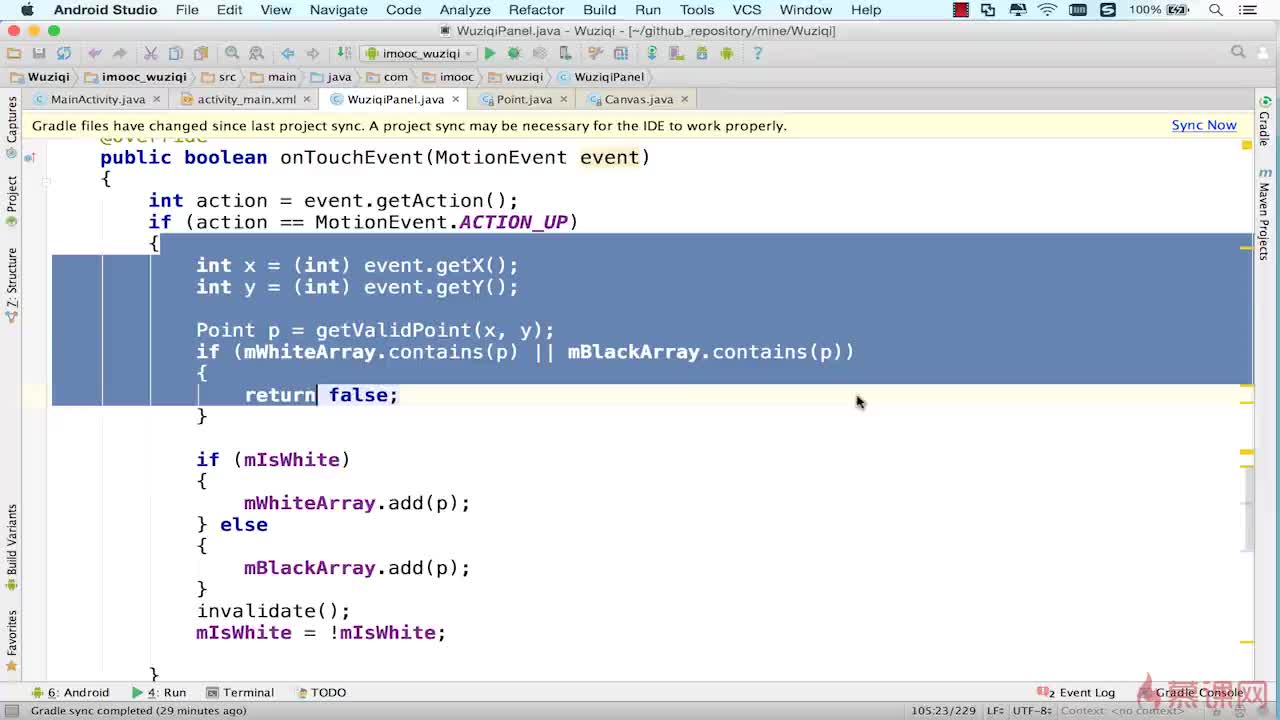Click the Wuziqi breadcrumb

pos(40,76)
